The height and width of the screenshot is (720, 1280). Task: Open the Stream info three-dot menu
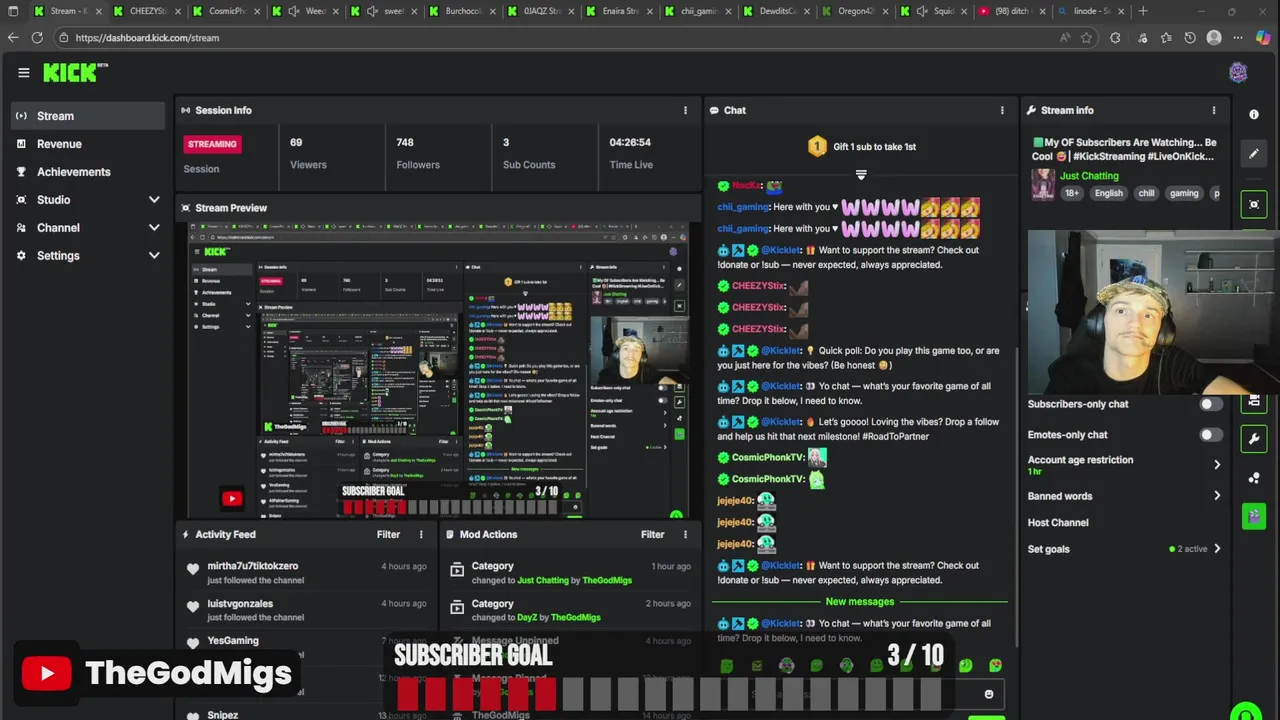[x=1214, y=110]
